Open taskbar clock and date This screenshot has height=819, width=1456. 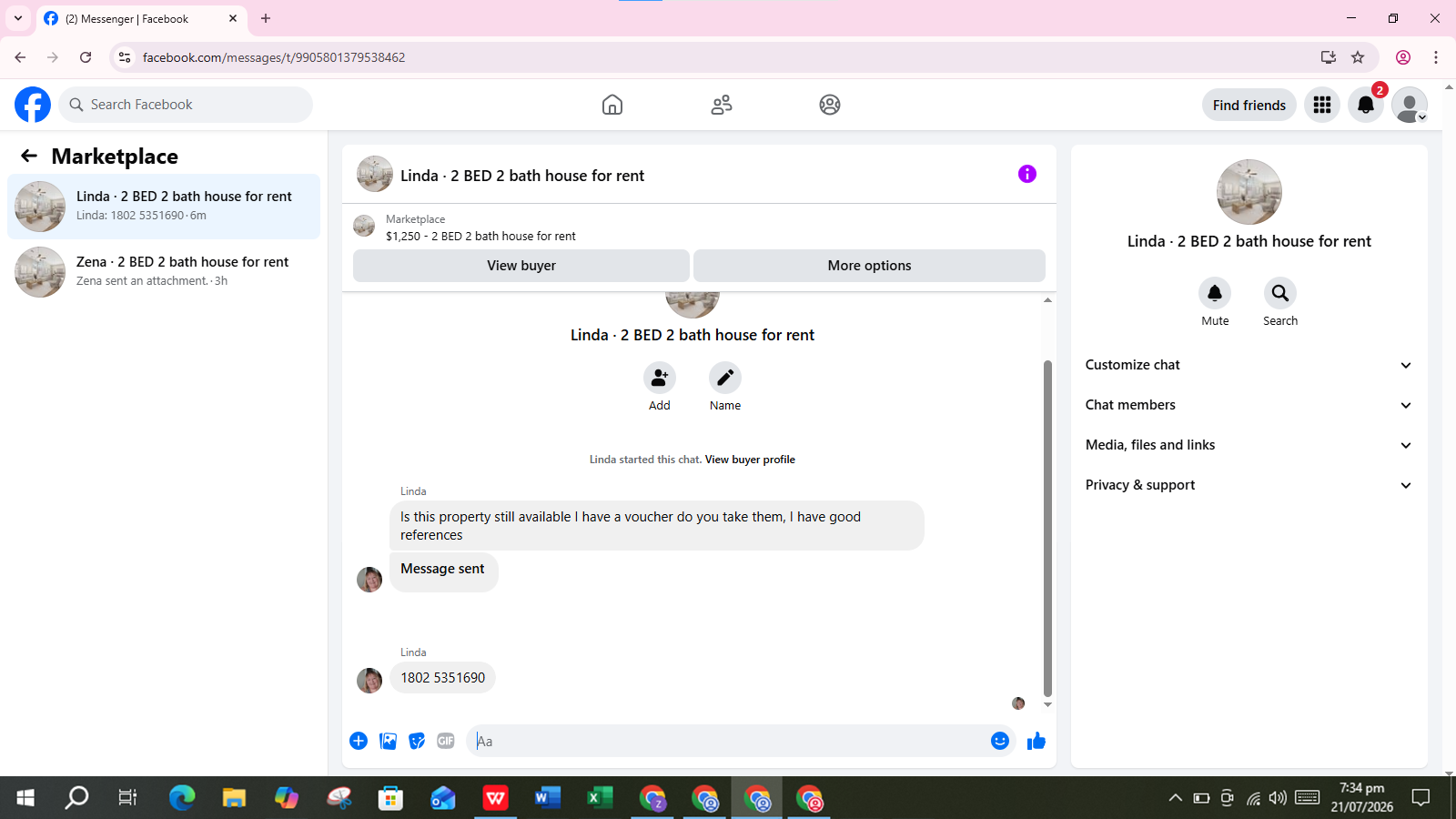pyautogui.click(x=1362, y=798)
